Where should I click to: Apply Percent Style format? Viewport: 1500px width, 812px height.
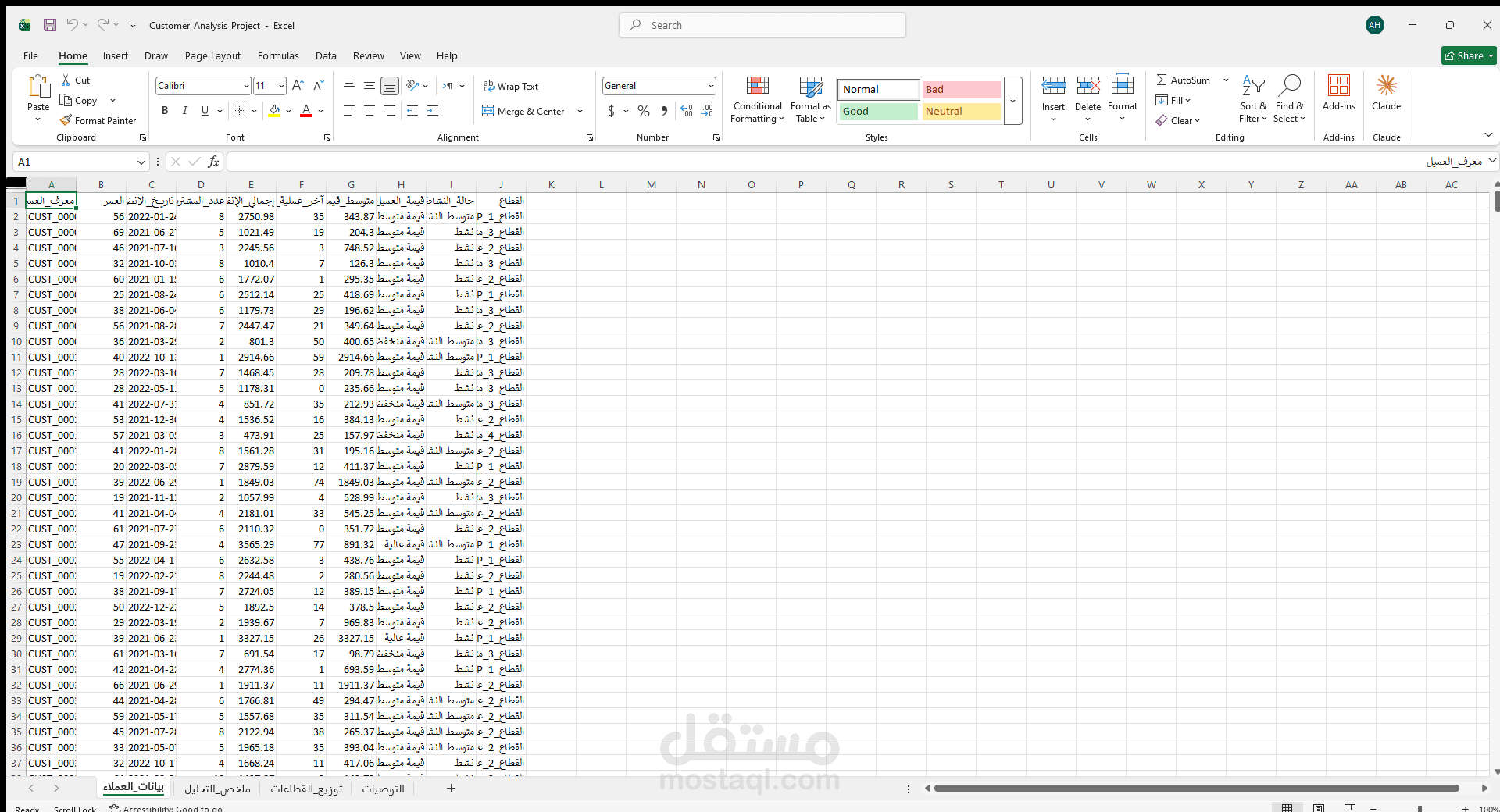644,111
